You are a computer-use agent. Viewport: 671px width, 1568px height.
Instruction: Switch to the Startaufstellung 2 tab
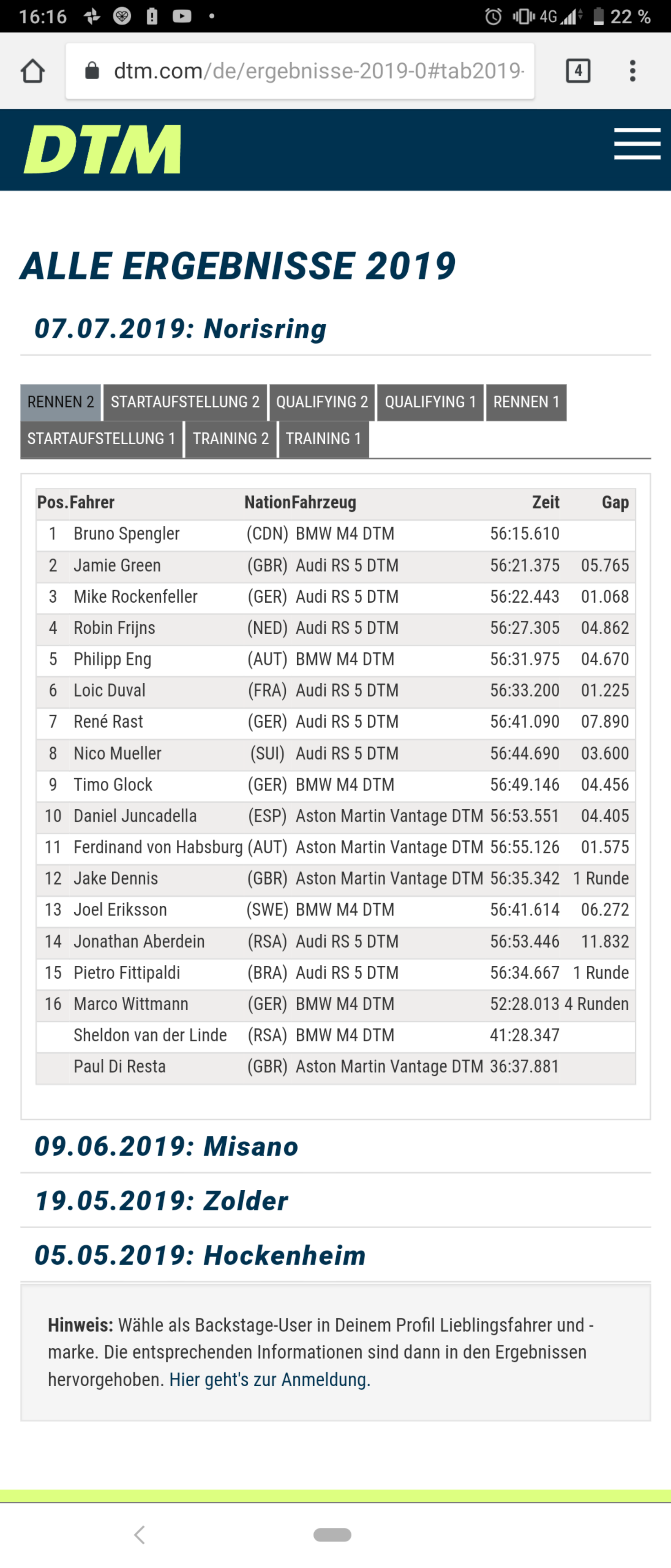(185, 402)
